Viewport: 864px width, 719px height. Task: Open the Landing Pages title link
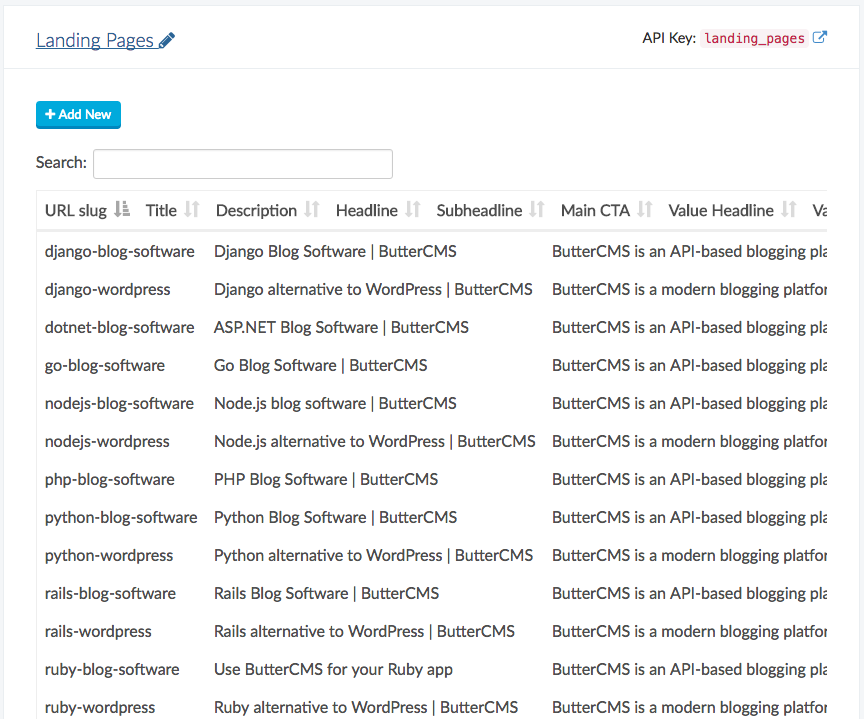tap(95, 40)
